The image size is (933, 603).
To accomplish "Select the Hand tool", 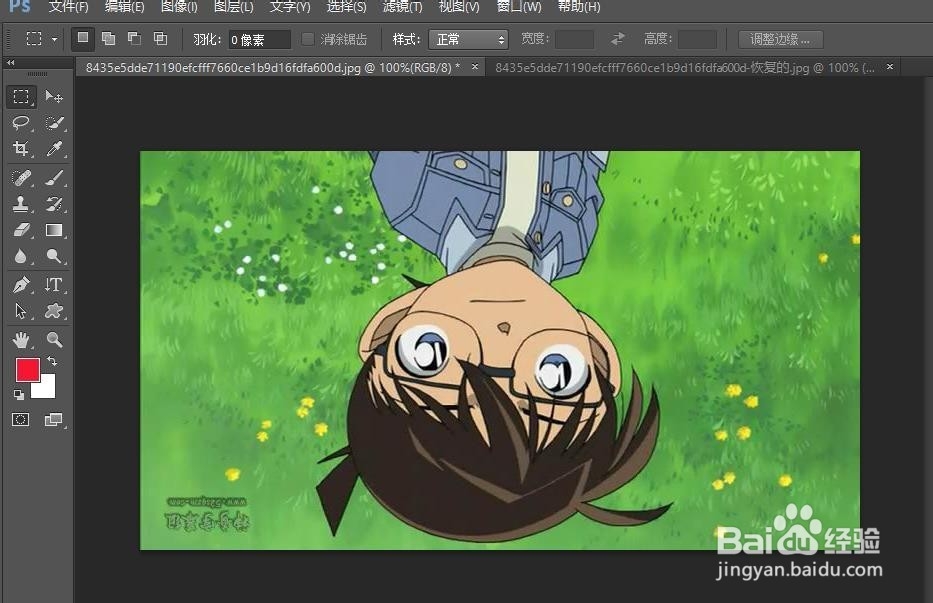I will click(21, 339).
